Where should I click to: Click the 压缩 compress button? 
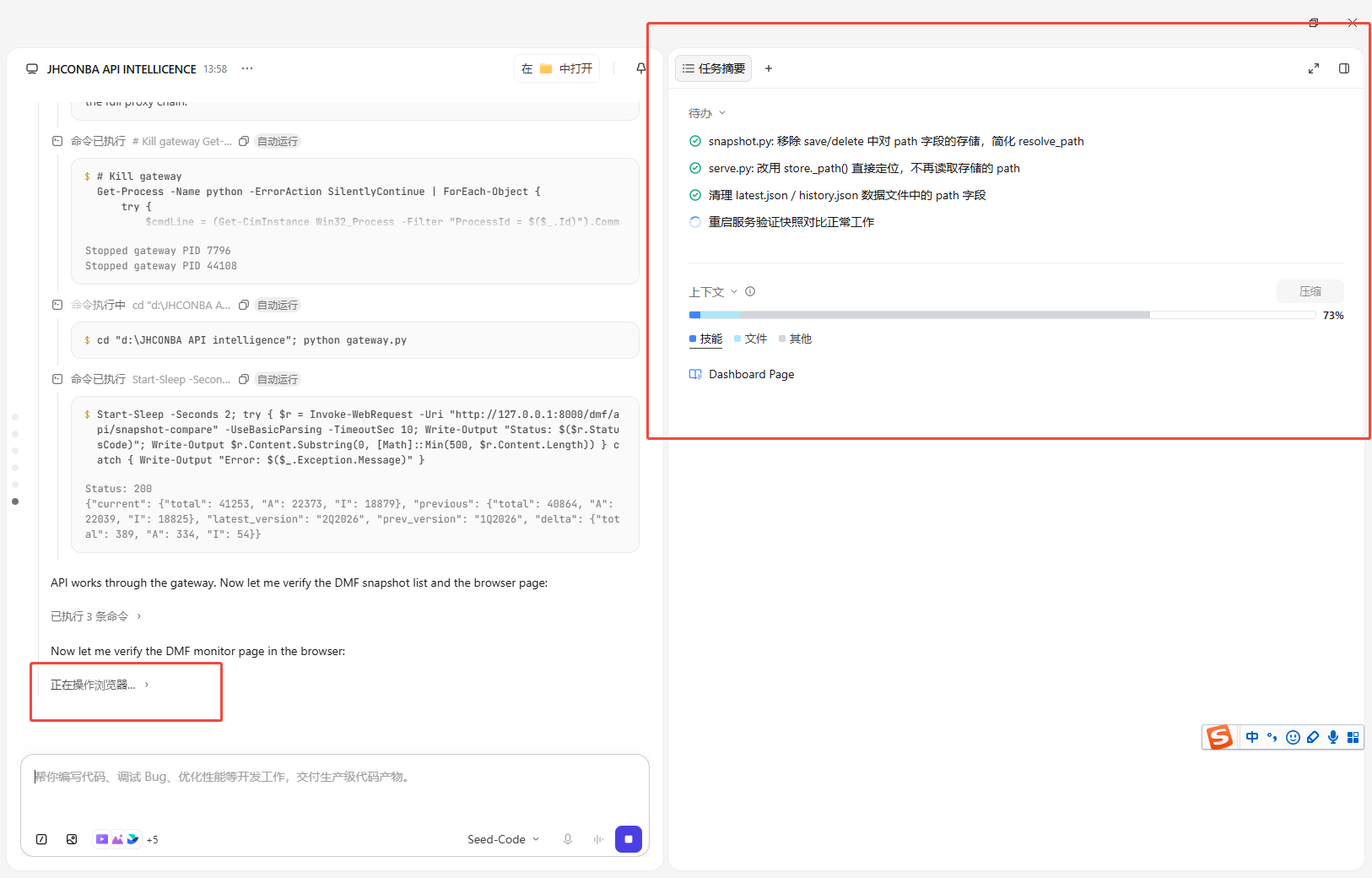tap(1310, 291)
